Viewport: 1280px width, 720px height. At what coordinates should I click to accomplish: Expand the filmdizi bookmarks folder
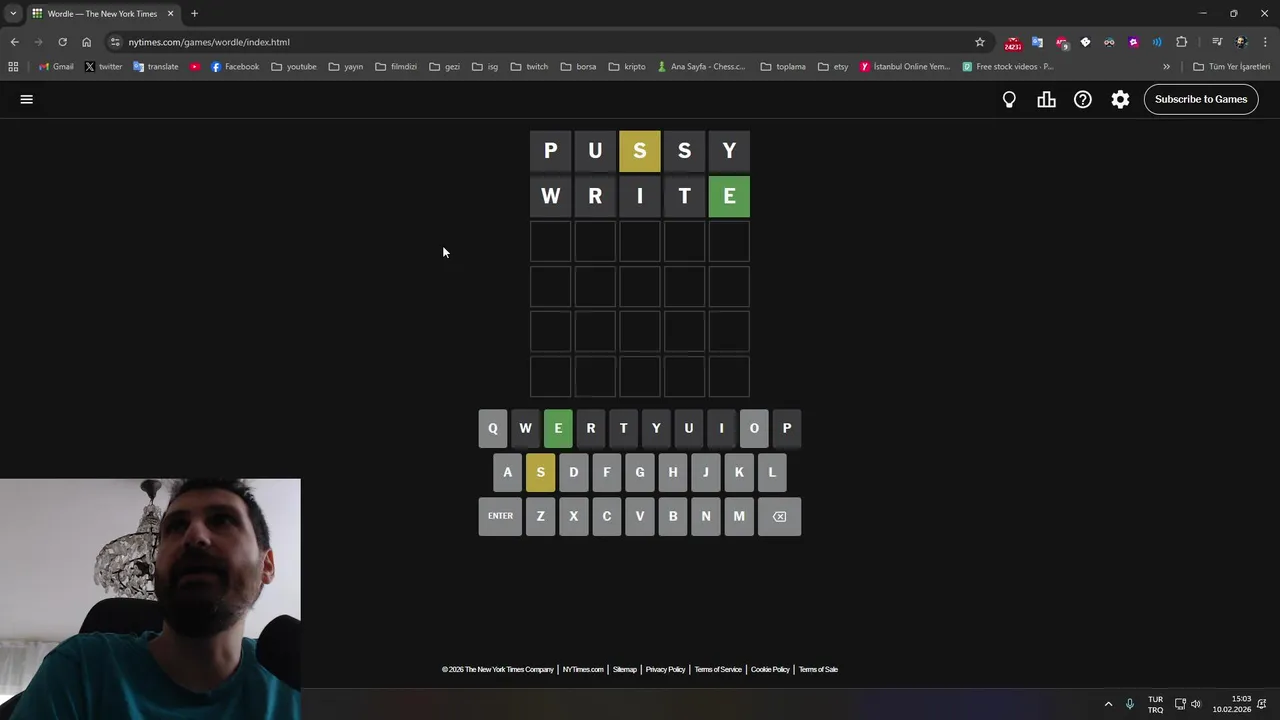click(396, 67)
